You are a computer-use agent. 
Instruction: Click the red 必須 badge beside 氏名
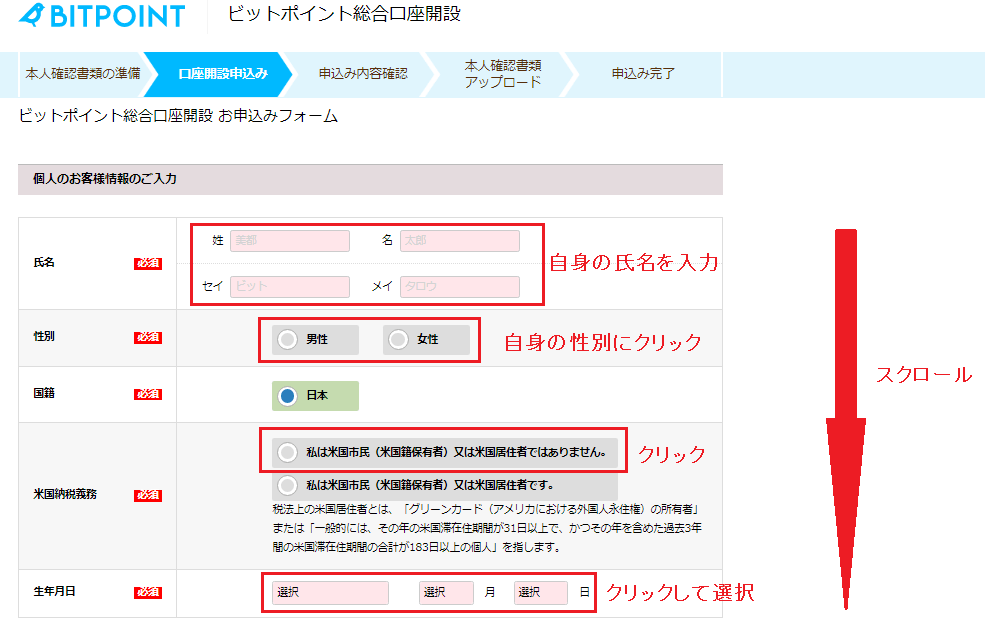[x=148, y=263]
